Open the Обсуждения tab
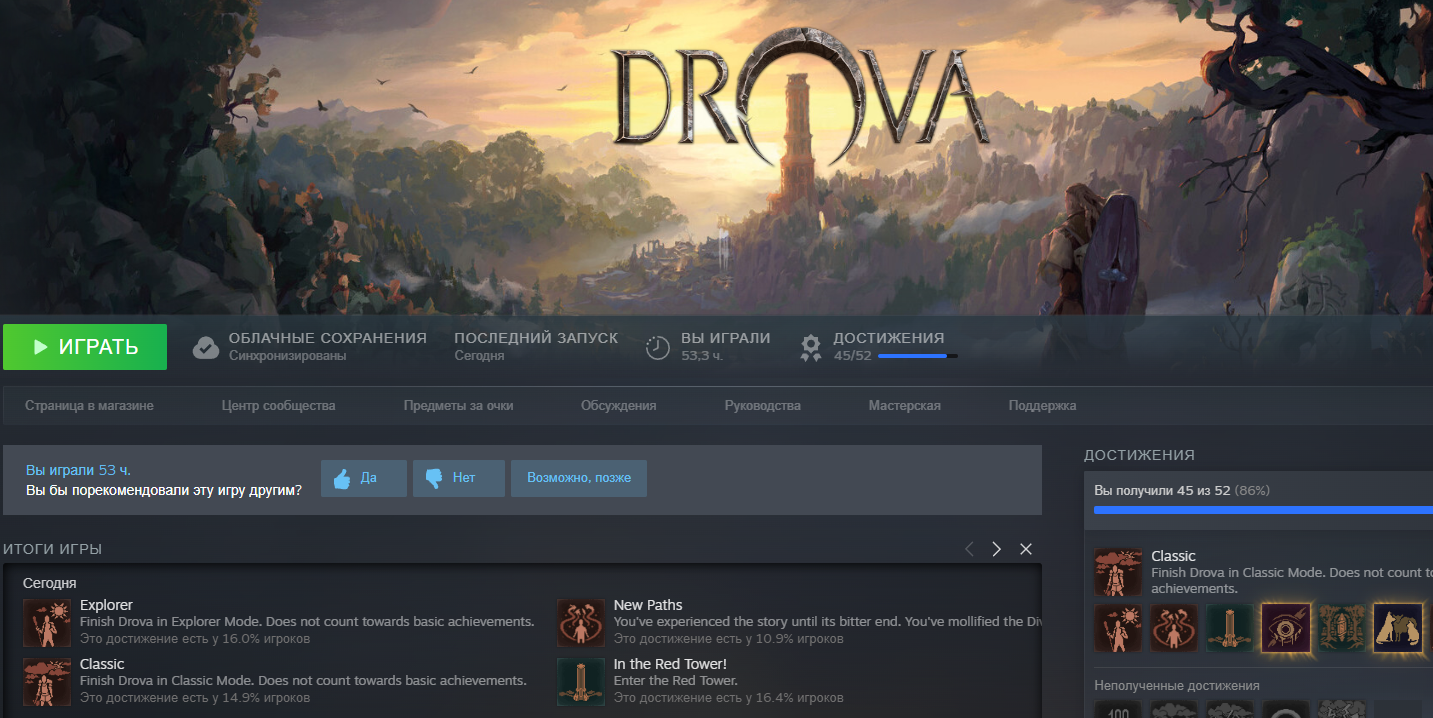The width and height of the screenshot is (1433, 718). coord(618,406)
